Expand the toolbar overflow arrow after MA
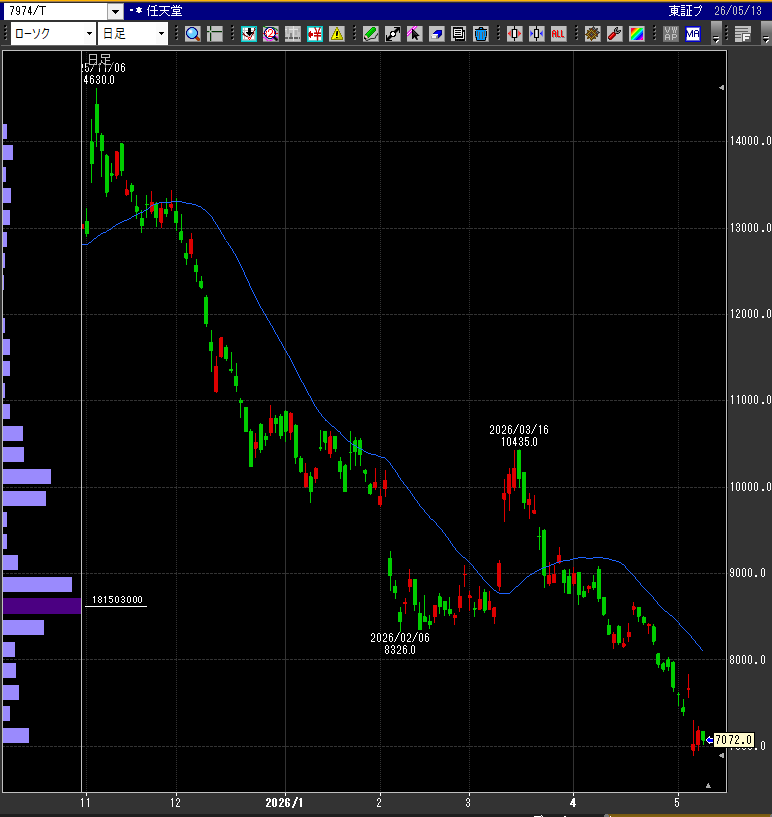The image size is (772, 817). 716,34
